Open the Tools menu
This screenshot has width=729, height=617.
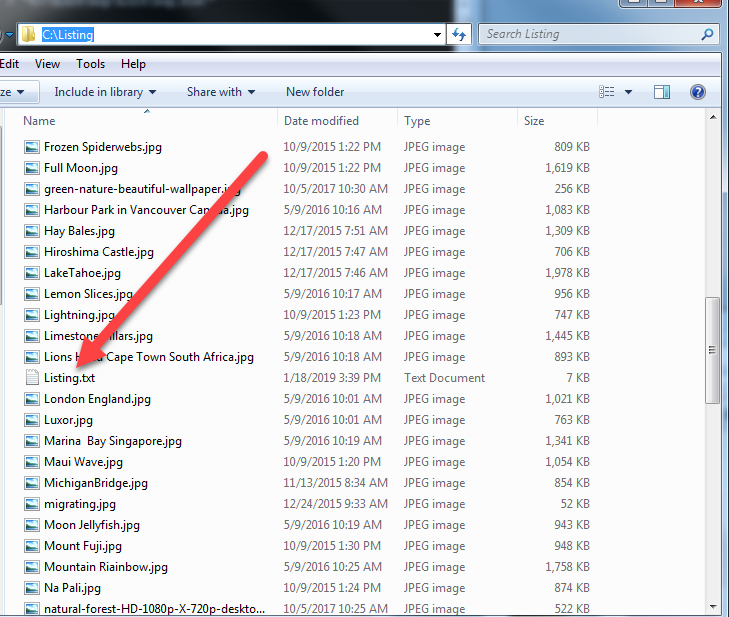pyautogui.click(x=90, y=64)
